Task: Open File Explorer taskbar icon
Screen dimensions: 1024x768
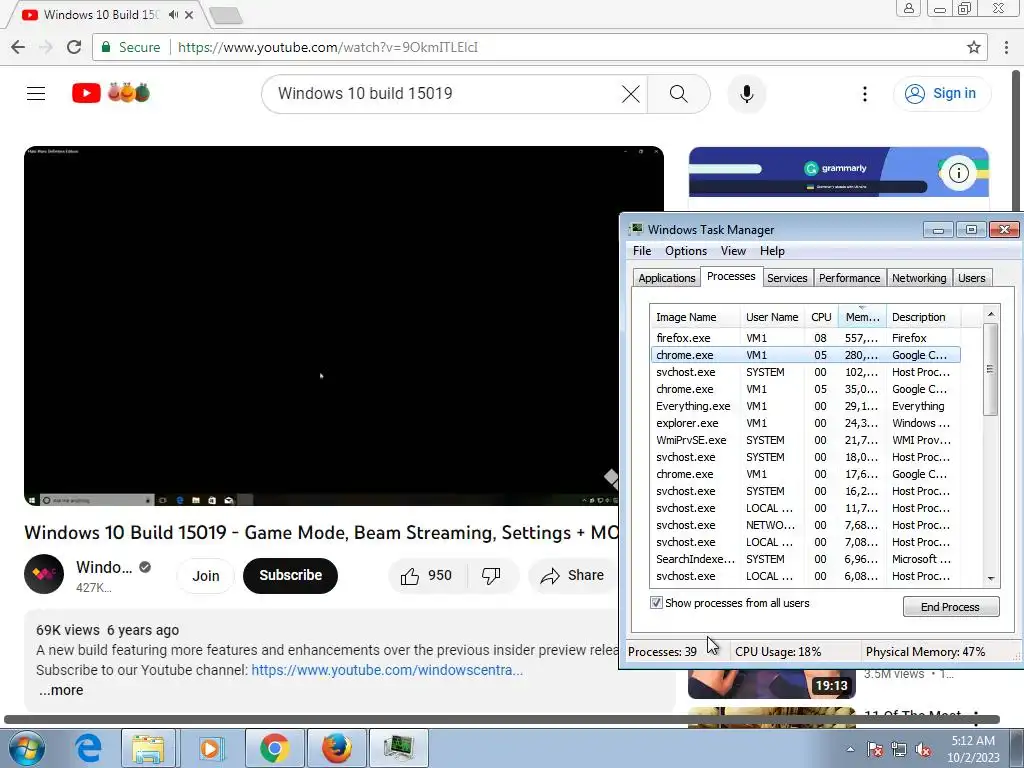Action: coord(148,748)
